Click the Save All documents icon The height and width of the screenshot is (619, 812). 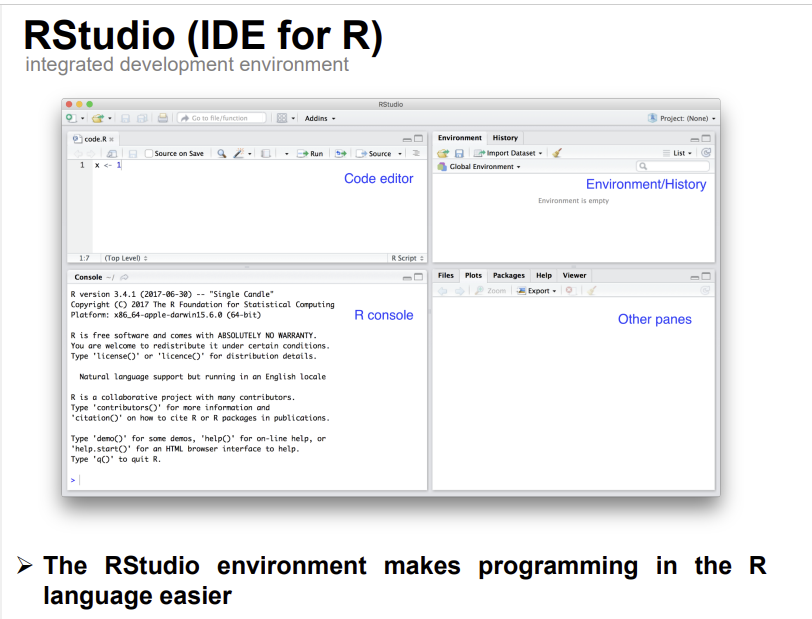point(142,118)
